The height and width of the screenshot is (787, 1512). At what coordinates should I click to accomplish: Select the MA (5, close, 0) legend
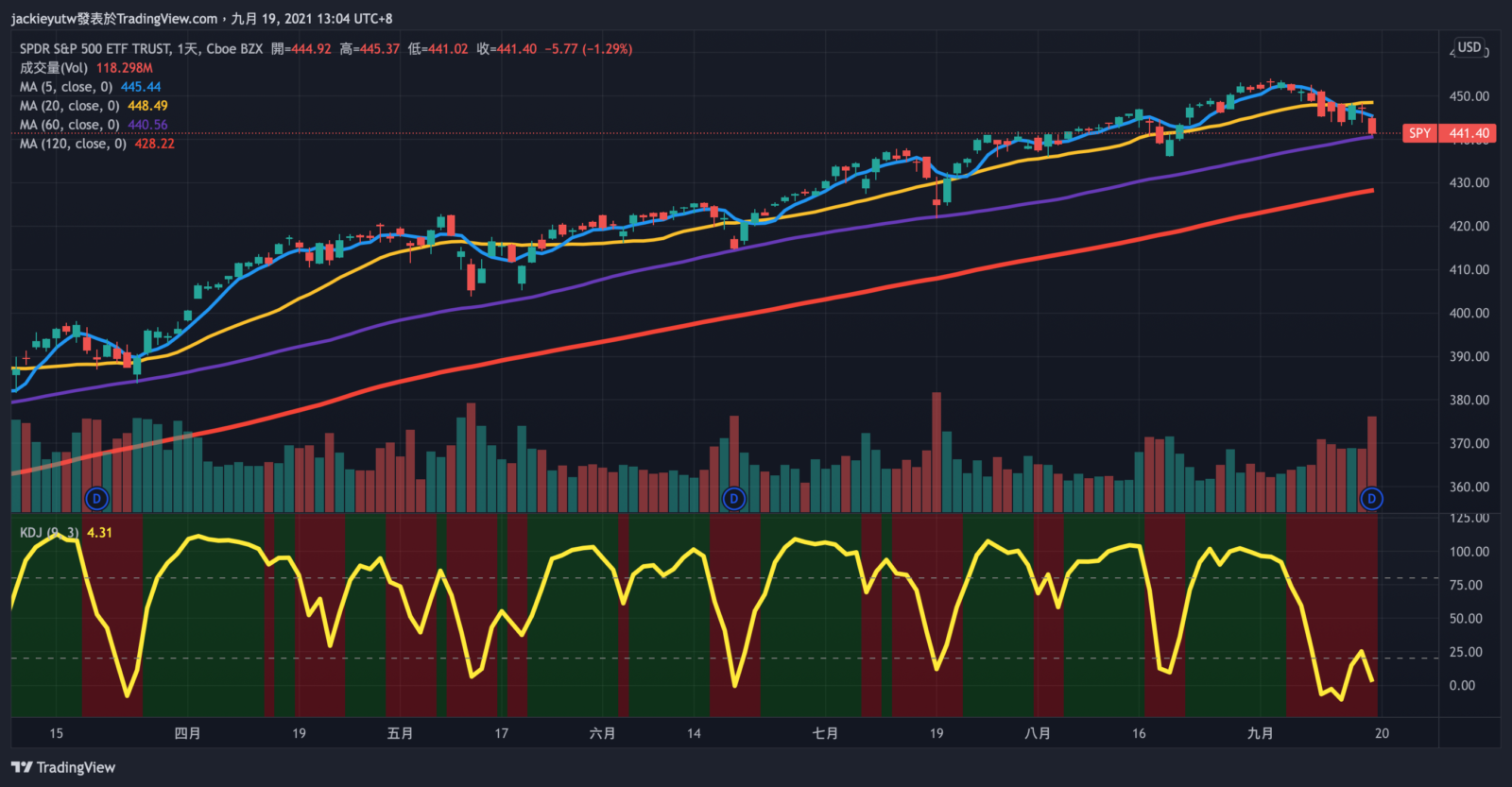[66, 87]
